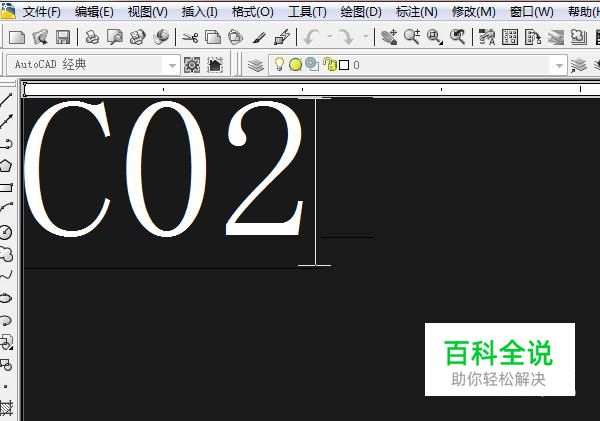Open the Redo history dropdown arrow
The height and width of the screenshot is (421, 600).
pyautogui.click(x=366, y=37)
